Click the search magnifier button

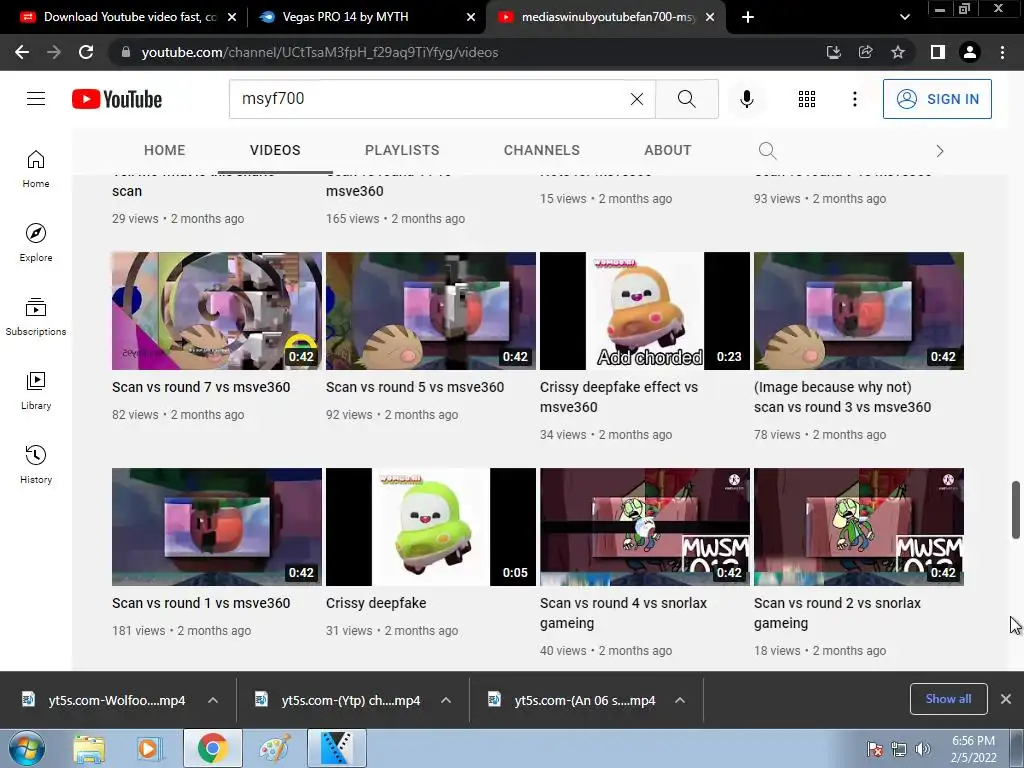coord(686,99)
